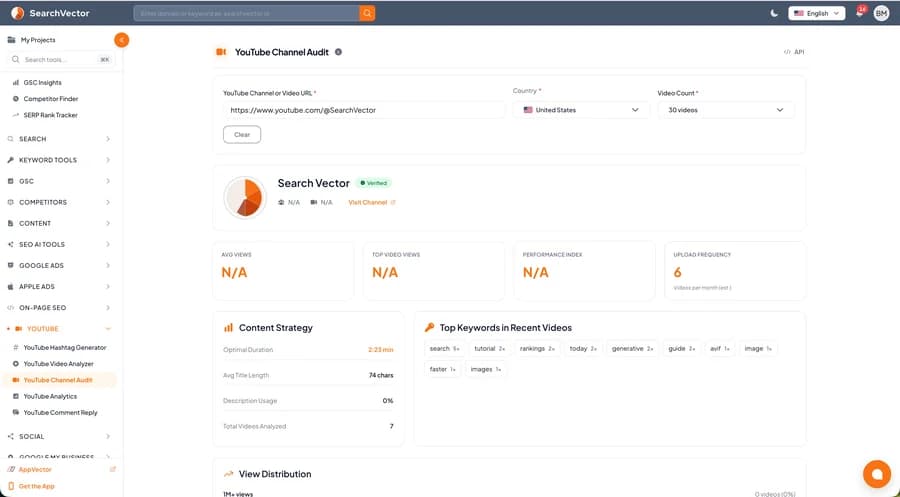The height and width of the screenshot is (497, 900).
Task: Select the 'tutorial' keyword chip
Action: coord(490,348)
